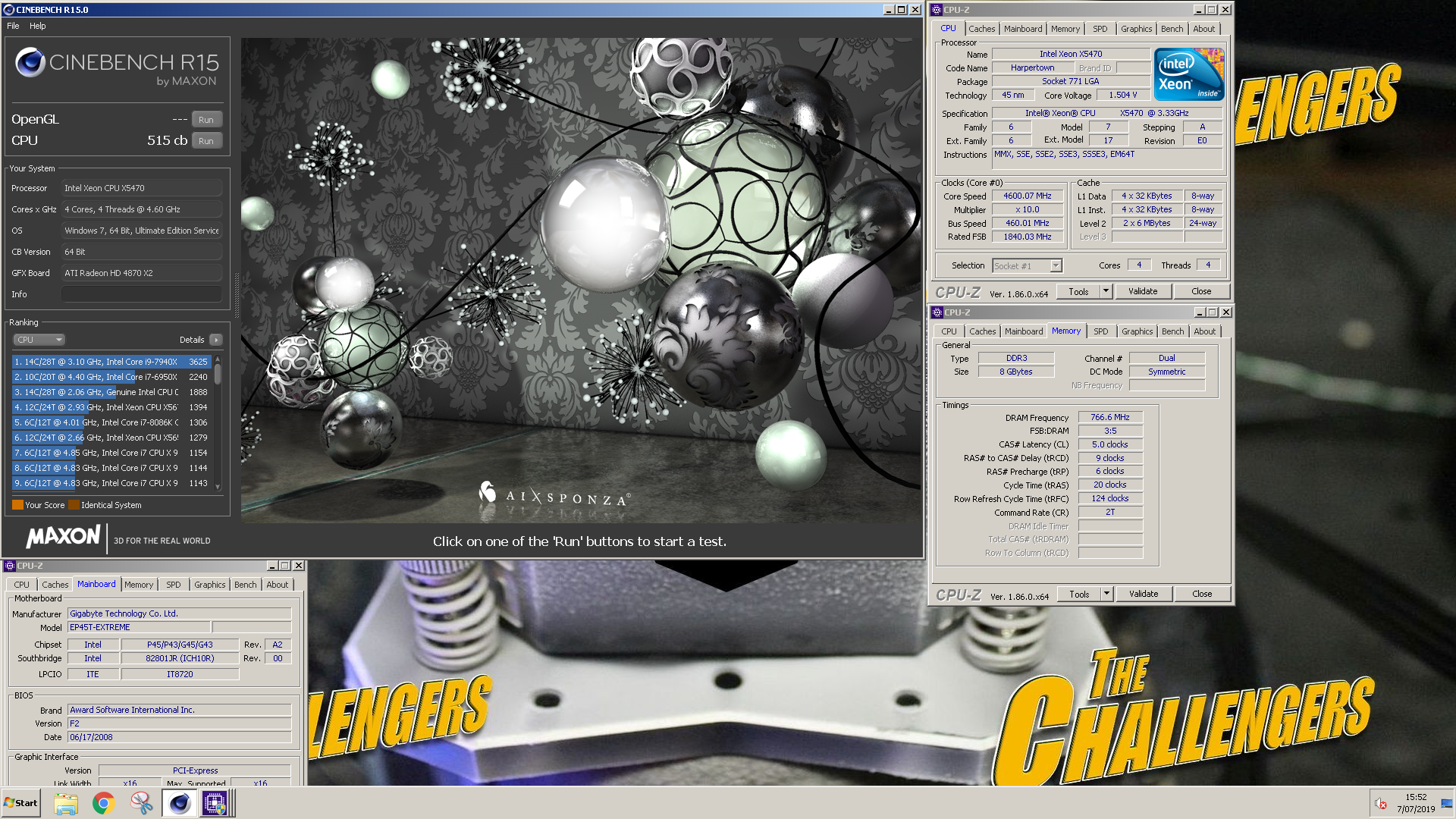Switch to SPD tab in top CPU-Z window
The height and width of the screenshot is (819, 1456).
click(x=1100, y=29)
